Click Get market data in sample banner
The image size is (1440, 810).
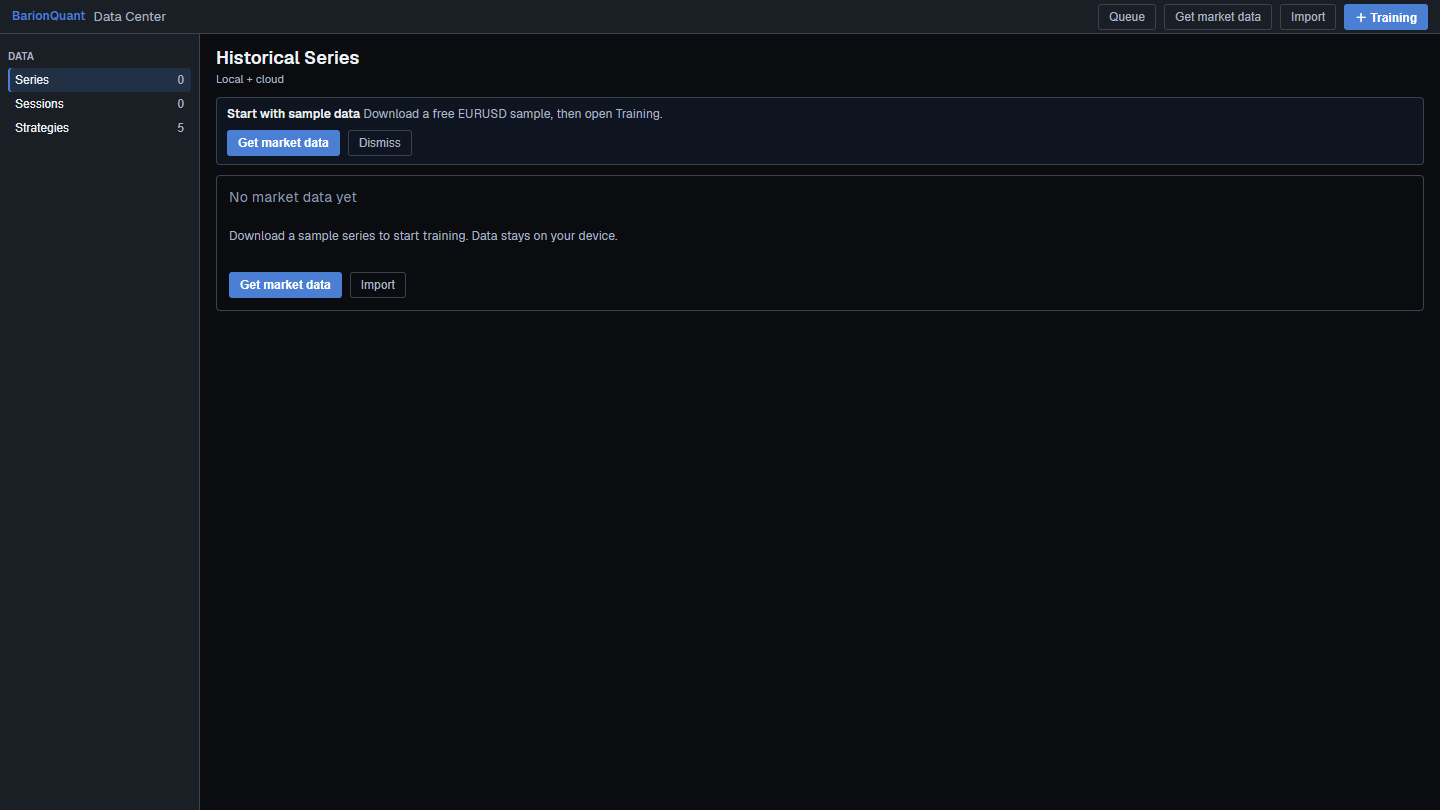click(283, 143)
